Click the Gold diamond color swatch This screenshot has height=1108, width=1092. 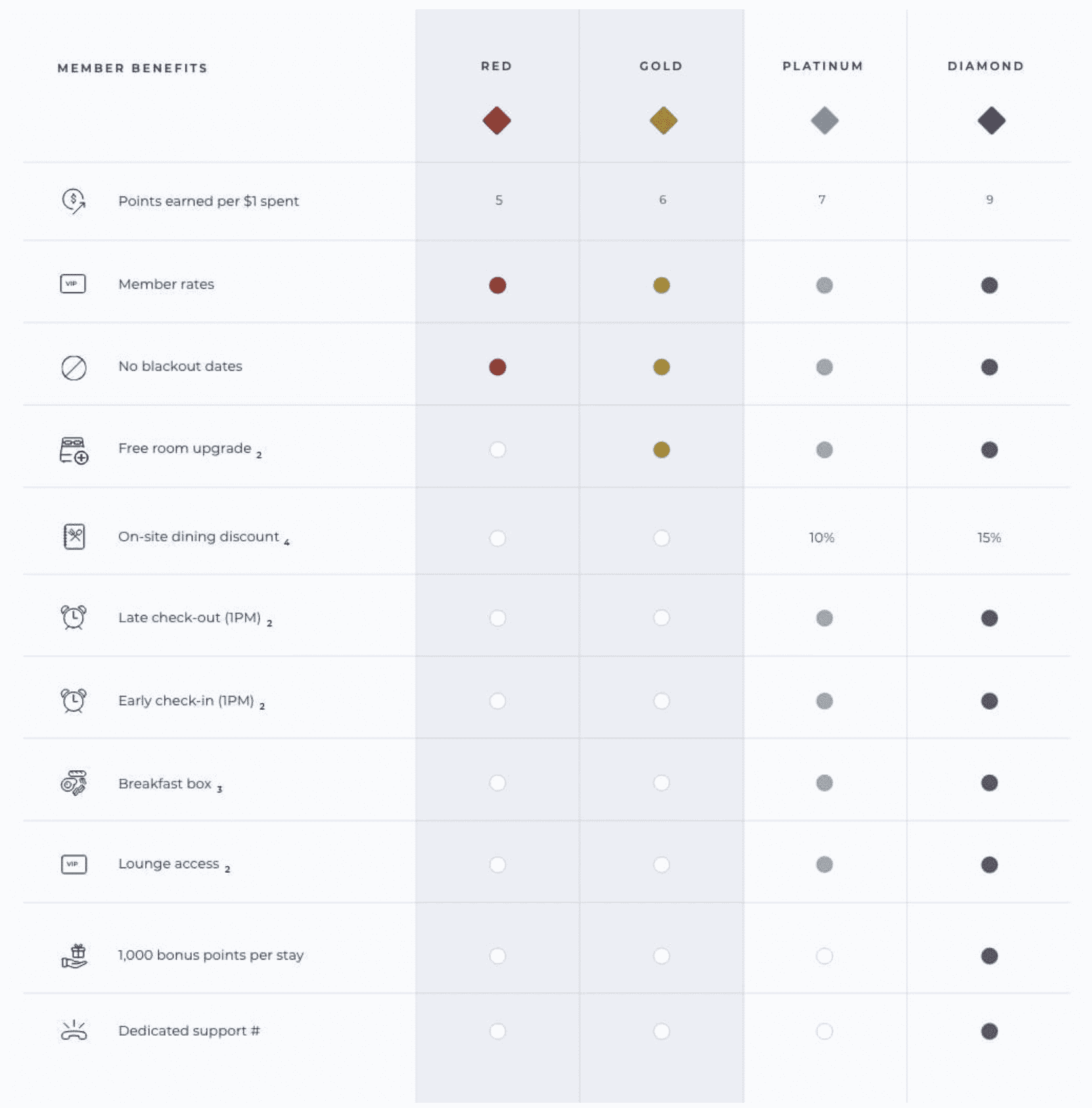663,121
